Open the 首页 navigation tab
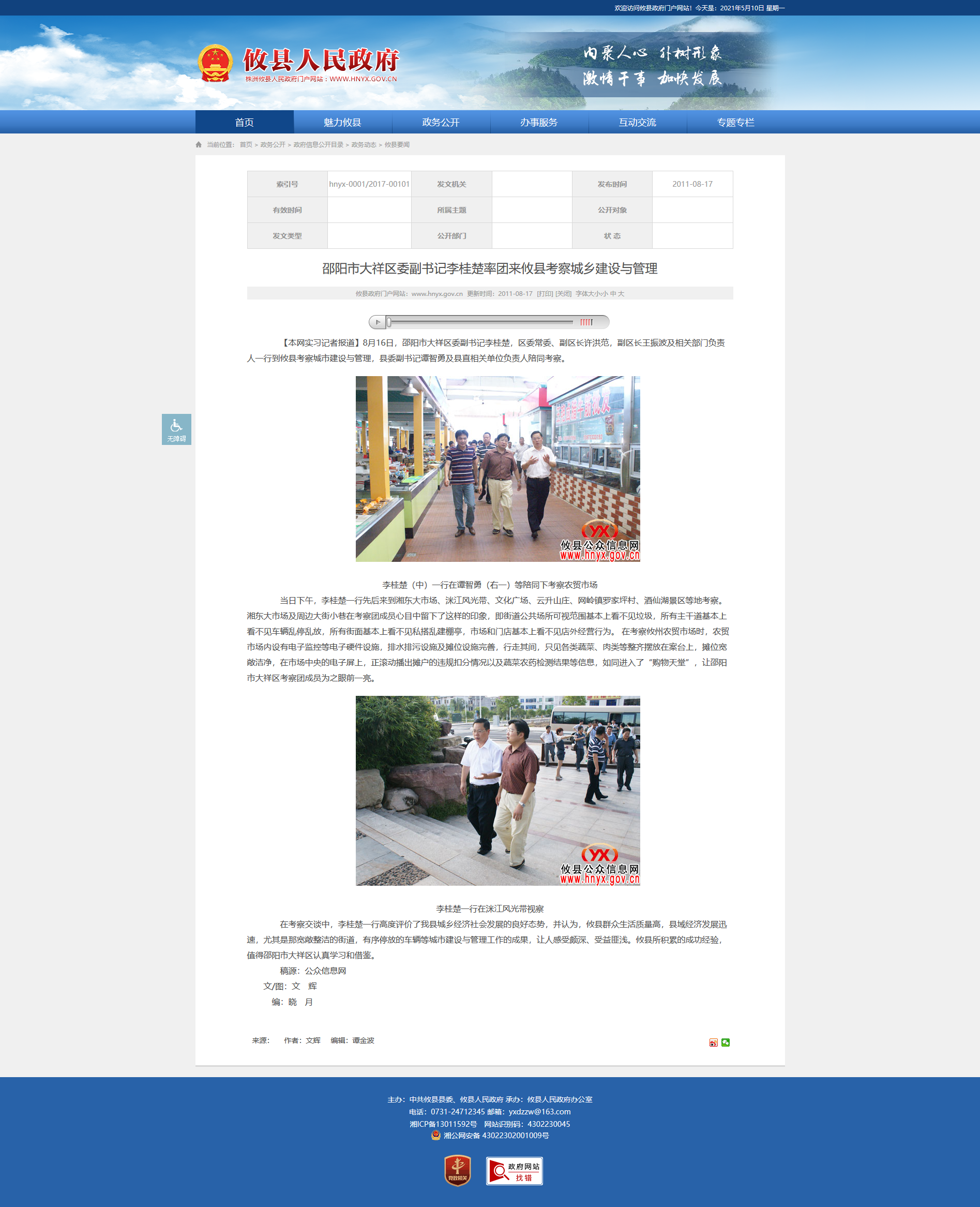Screen dimensions: 980x1207 (x=245, y=122)
